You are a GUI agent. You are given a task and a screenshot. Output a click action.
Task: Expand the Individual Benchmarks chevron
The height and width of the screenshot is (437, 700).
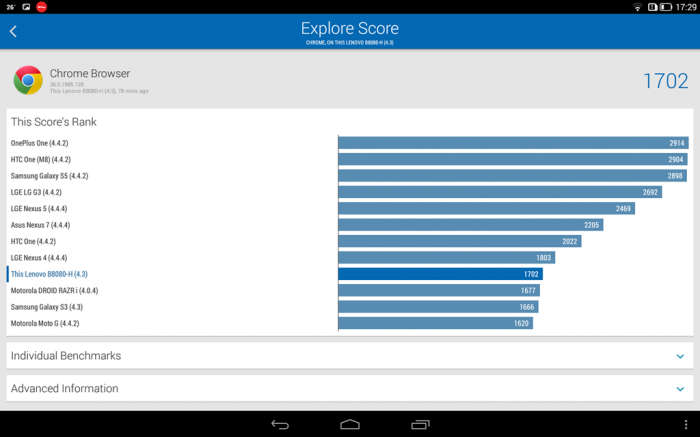680,356
